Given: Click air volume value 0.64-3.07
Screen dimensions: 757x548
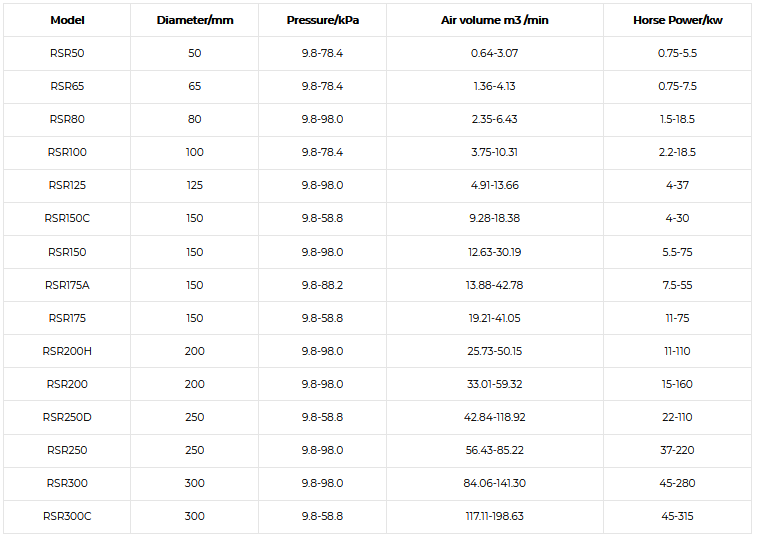Looking at the screenshot, I should (x=495, y=53).
